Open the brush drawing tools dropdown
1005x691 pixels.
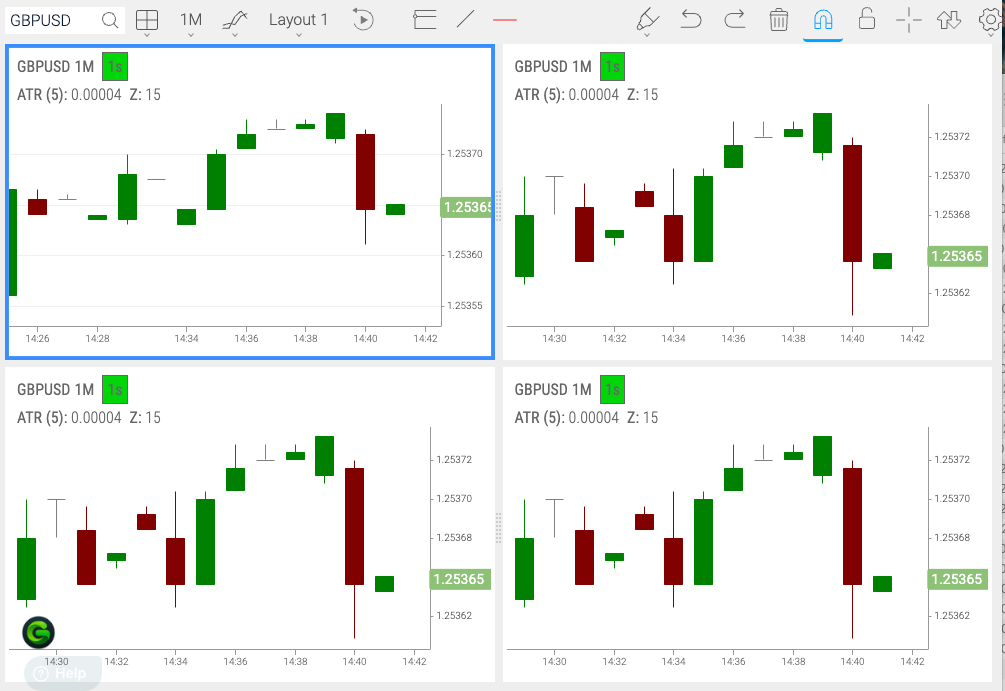click(x=647, y=21)
